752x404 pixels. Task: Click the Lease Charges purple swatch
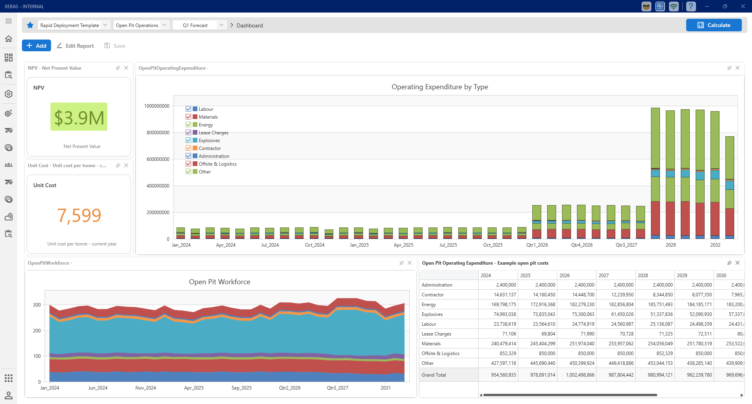[x=195, y=132]
